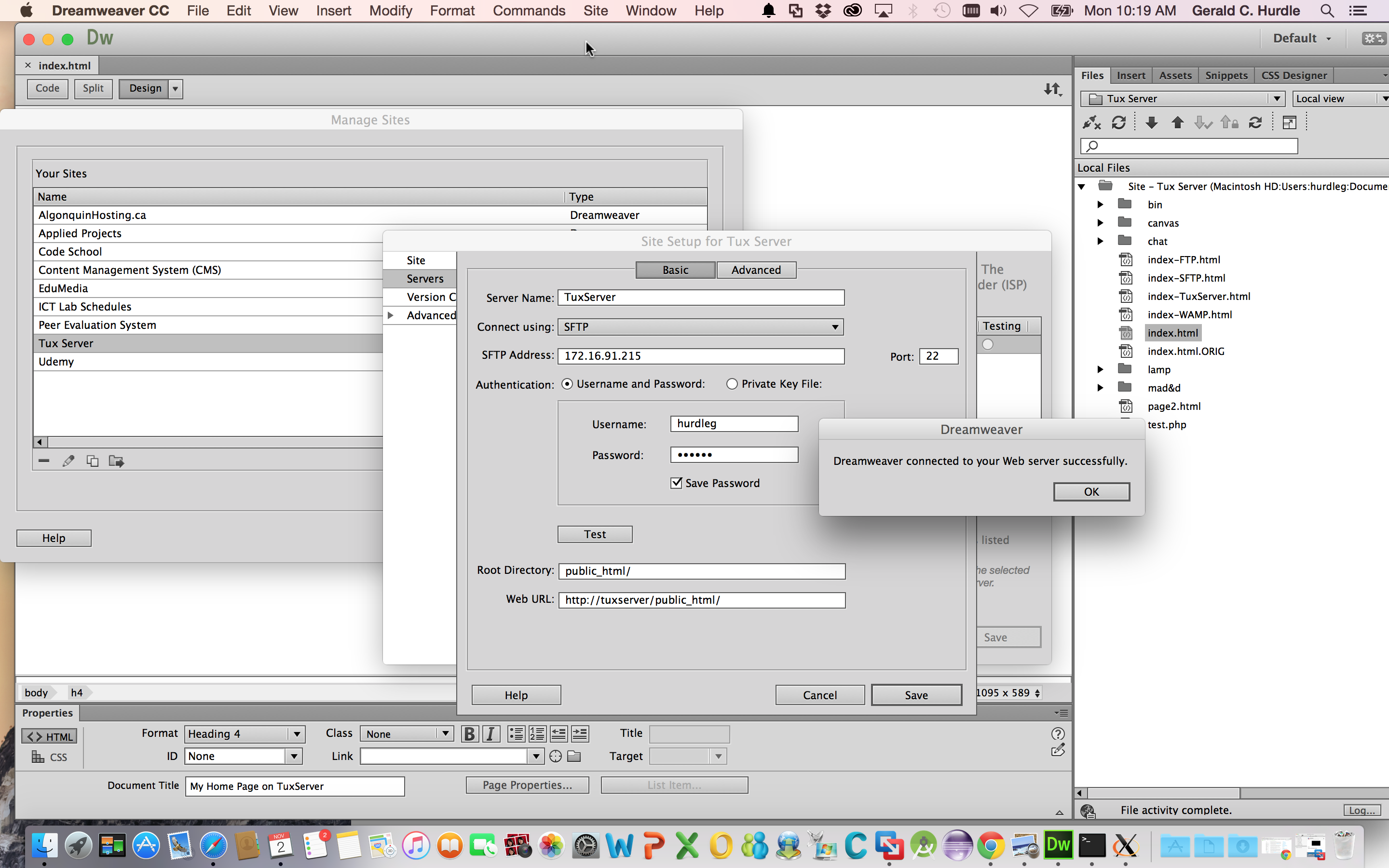Image resolution: width=1389 pixels, height=868 pixels.
Task: Open the ID None dropdown
Action: [x=244, y=756]
